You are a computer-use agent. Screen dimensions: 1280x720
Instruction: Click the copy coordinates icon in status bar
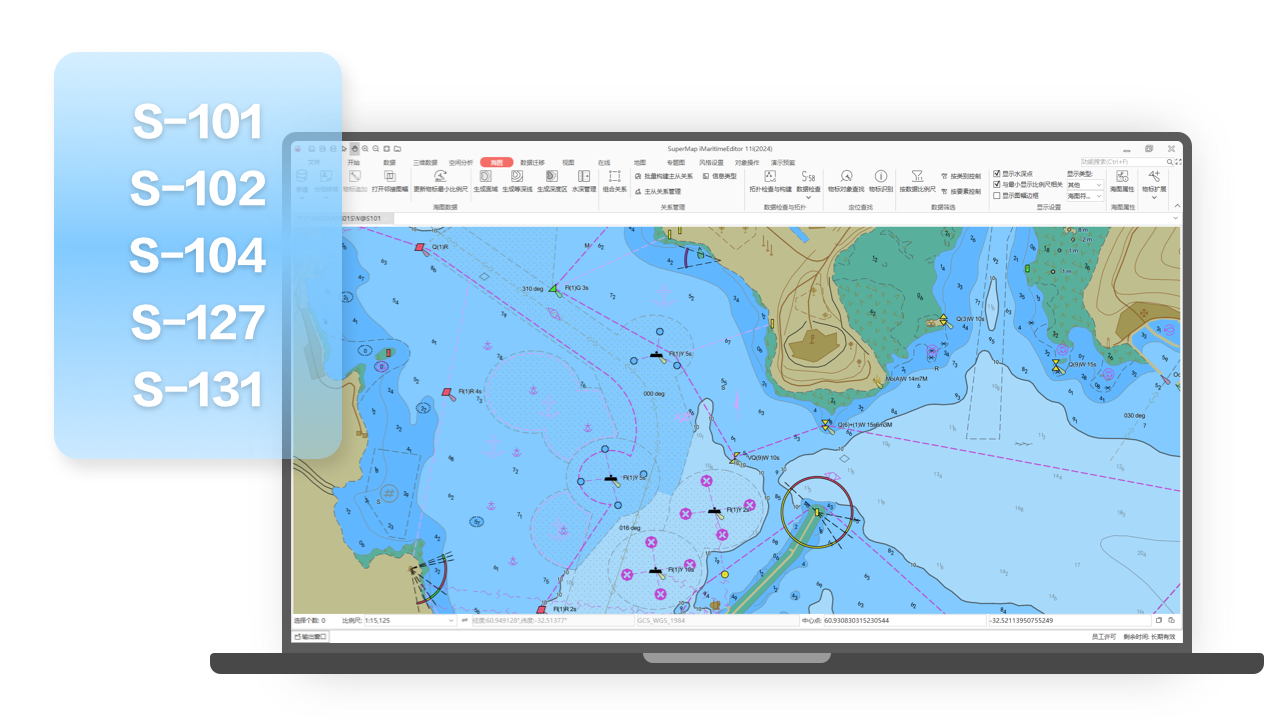(x=1157, y=620)
